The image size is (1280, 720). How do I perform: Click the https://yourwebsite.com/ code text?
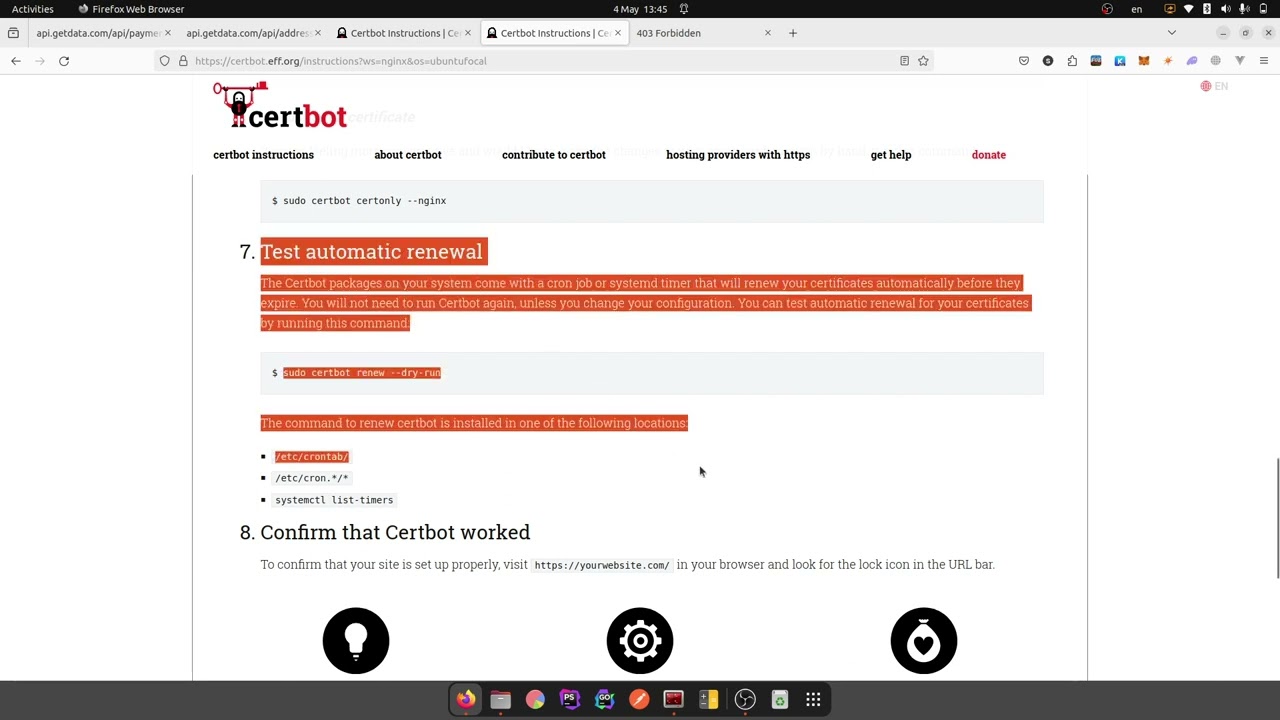point(602,565)
